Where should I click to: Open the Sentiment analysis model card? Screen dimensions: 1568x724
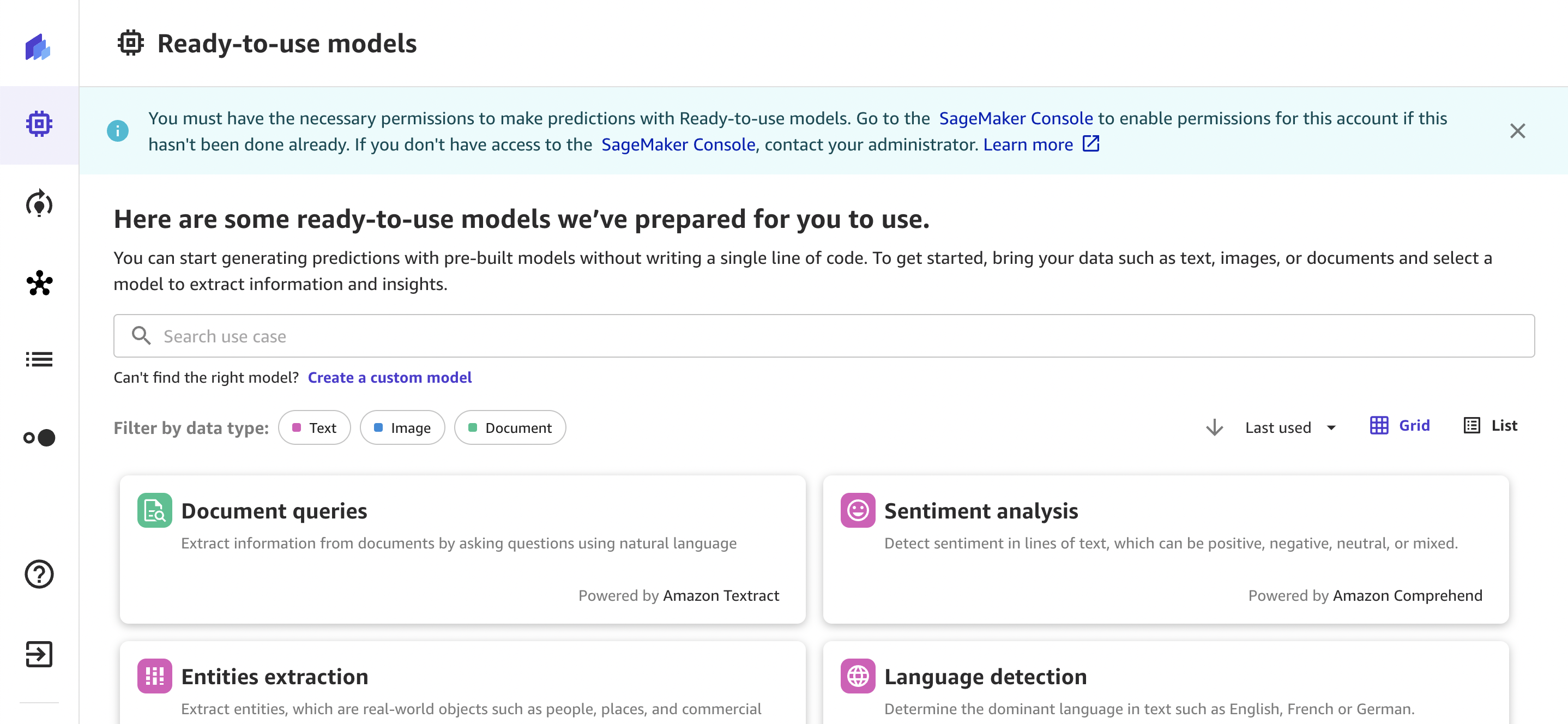point(1165,548)
